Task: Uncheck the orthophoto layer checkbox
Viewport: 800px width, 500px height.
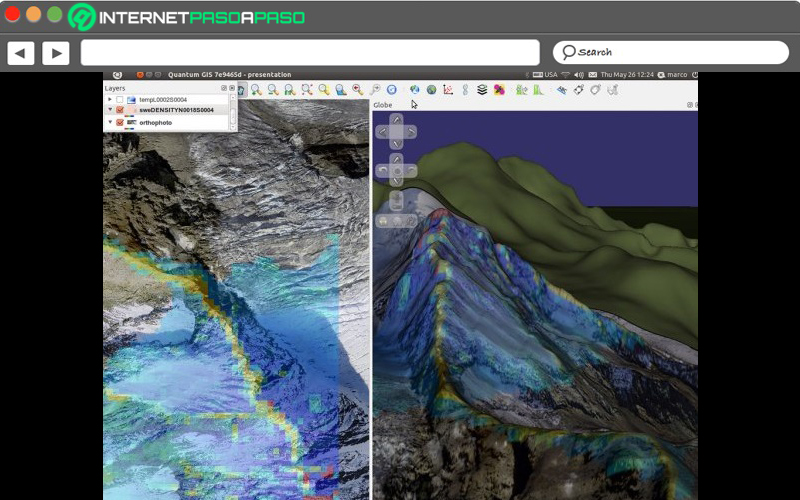Action: [x=120, y=122]
